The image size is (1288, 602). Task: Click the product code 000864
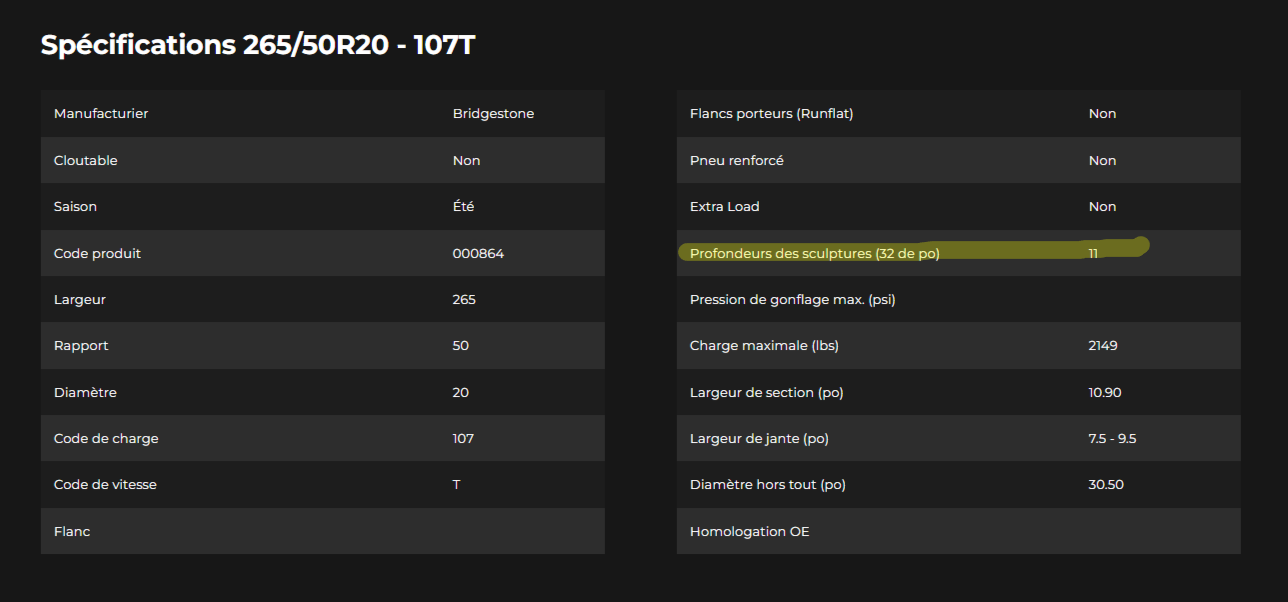click(478, 254)
